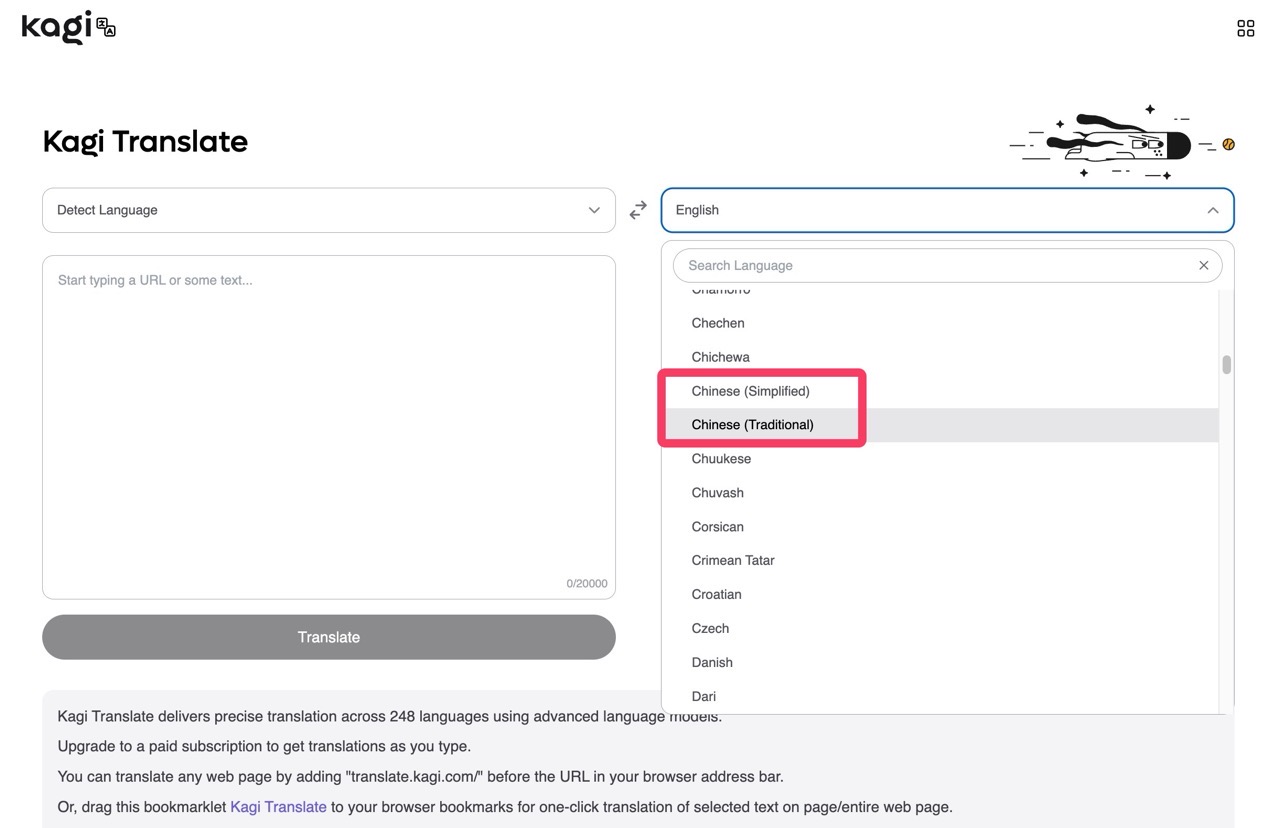Click the Kagi dog mascot illustration
Screen dimensions: 1280x828
click(1122, 143)
